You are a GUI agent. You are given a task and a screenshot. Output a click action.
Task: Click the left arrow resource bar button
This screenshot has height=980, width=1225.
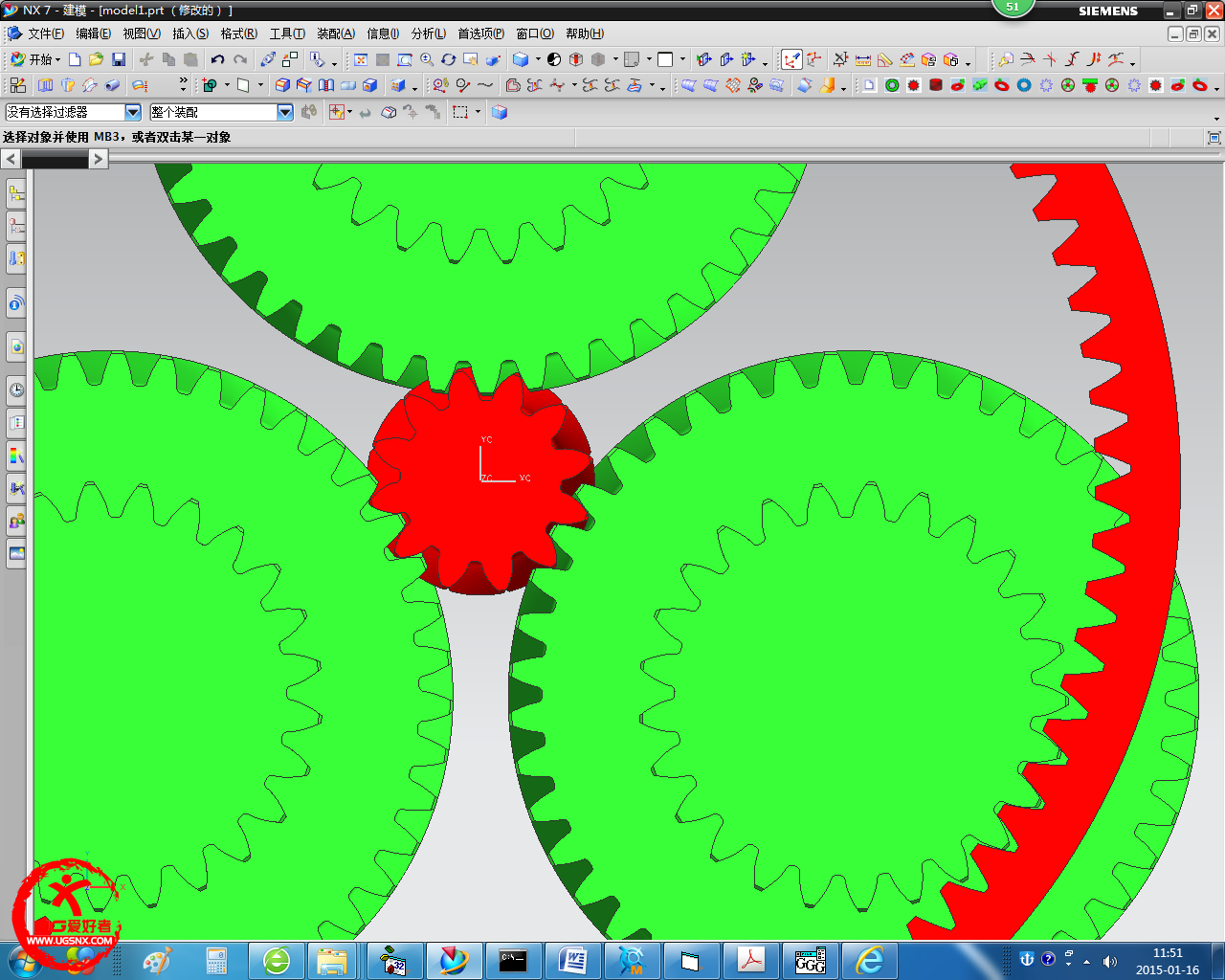click(11, 159)
